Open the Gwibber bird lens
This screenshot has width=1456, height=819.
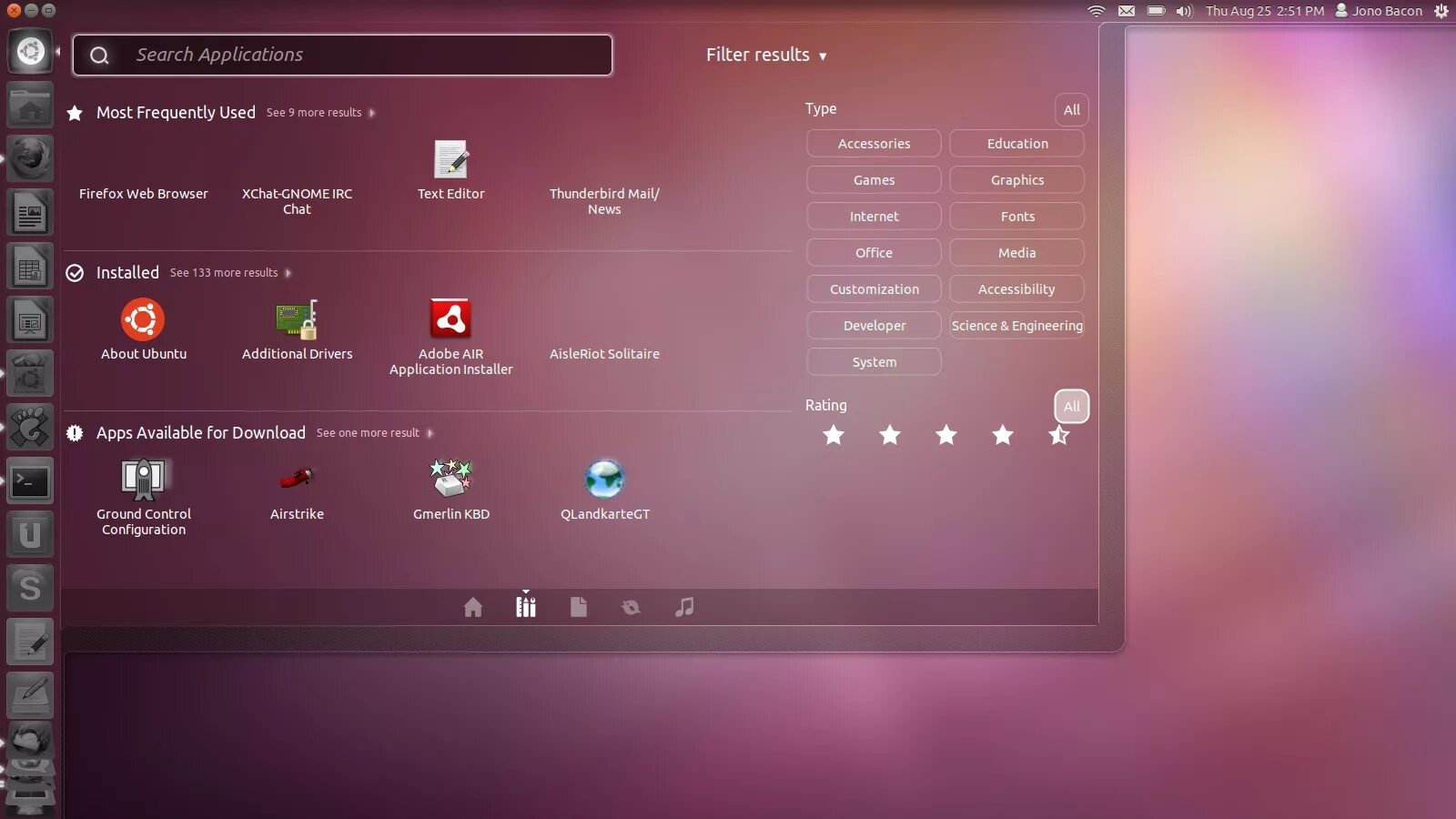(631, 607)
